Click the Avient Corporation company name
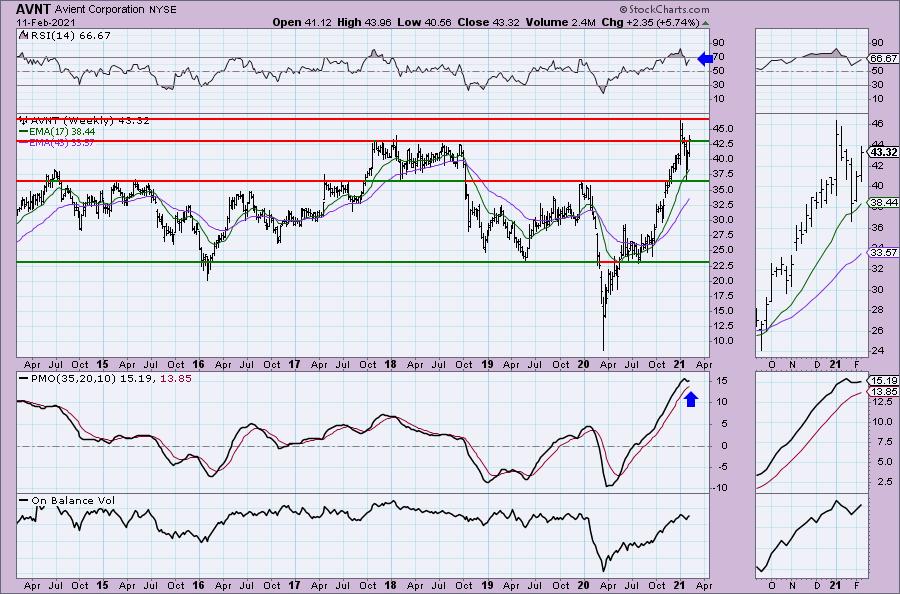Viewport: 900px width, 594px height. pyautogui.click(x=100, y=9)
